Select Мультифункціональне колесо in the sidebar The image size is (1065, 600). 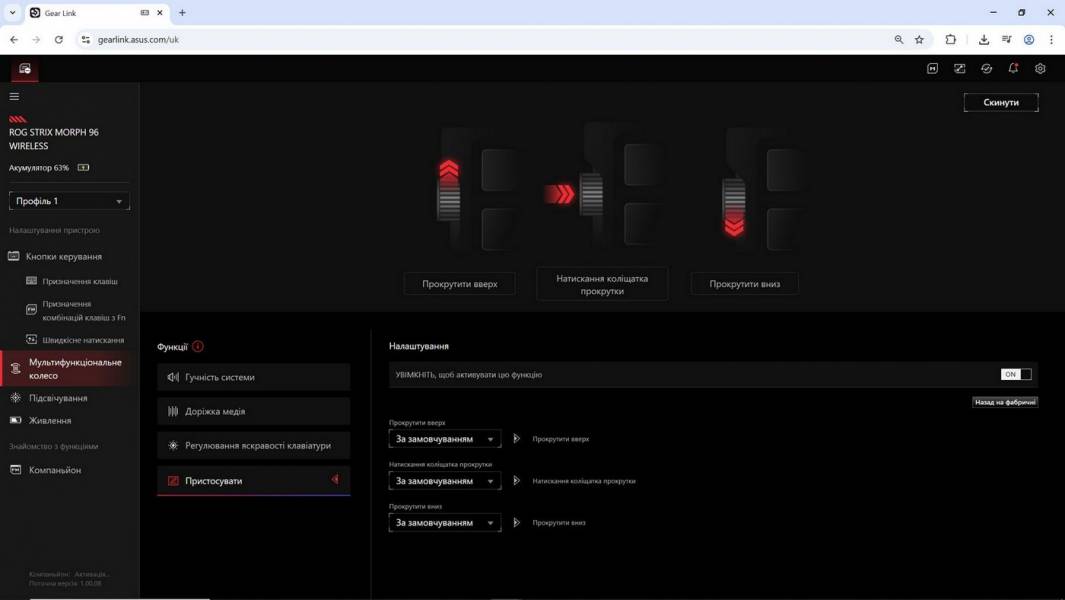69,369
